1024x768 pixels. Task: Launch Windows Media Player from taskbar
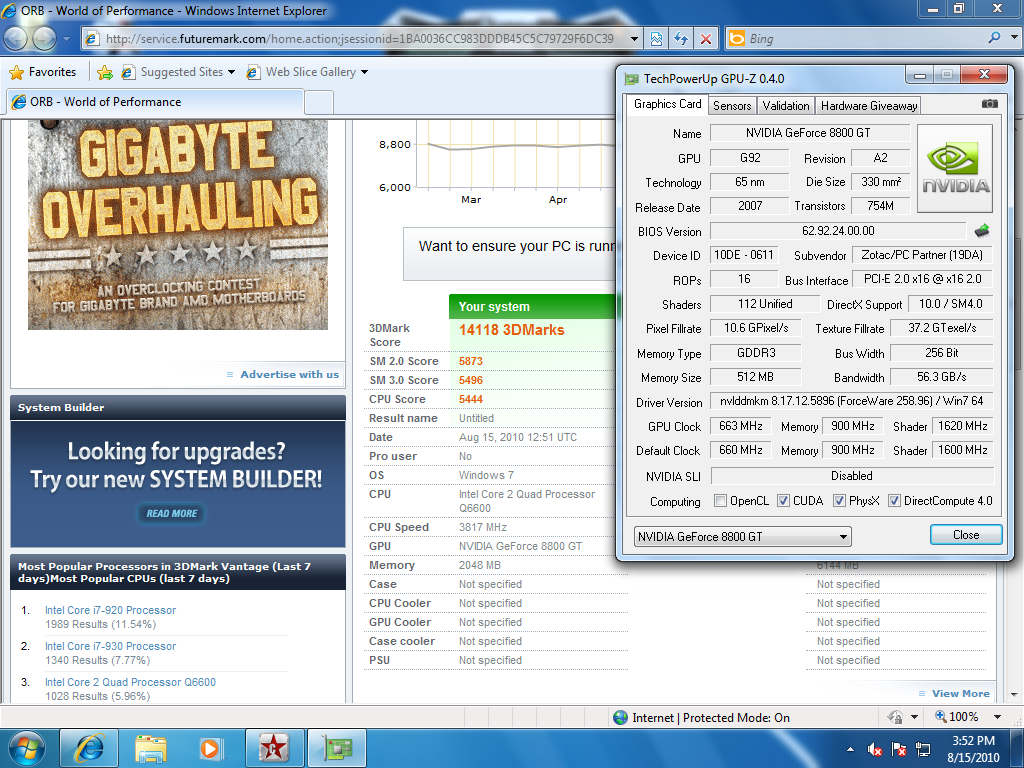coord(210,748)
